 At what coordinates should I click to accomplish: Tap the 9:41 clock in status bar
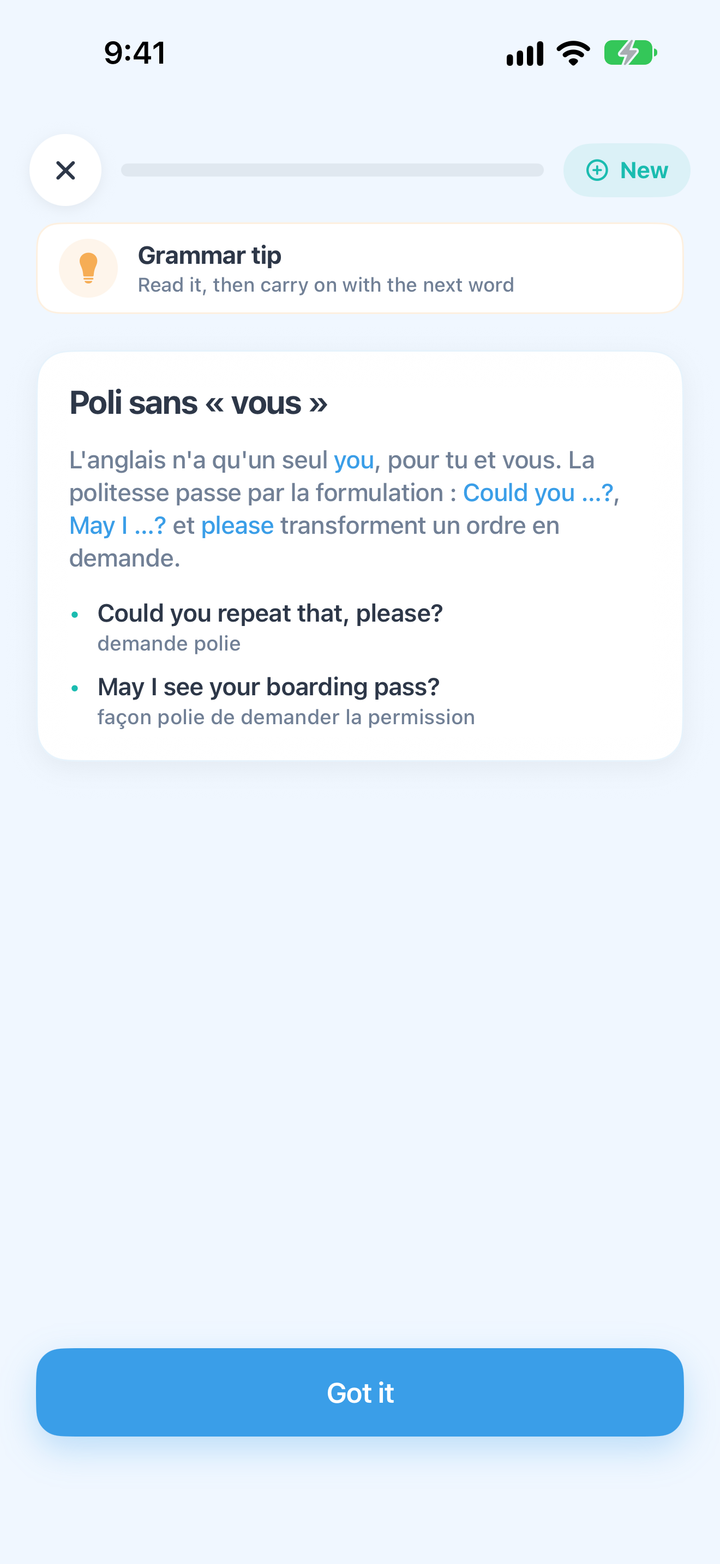(x=135, y=52)
